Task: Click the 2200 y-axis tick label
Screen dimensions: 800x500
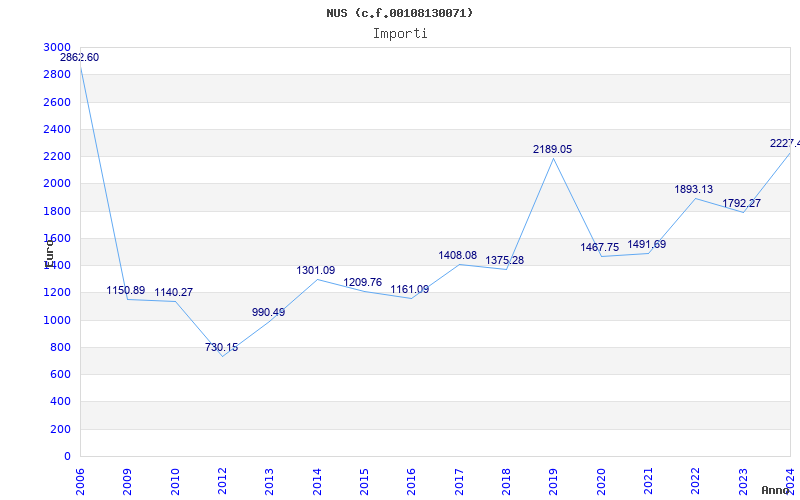Action: click(57, 157)
